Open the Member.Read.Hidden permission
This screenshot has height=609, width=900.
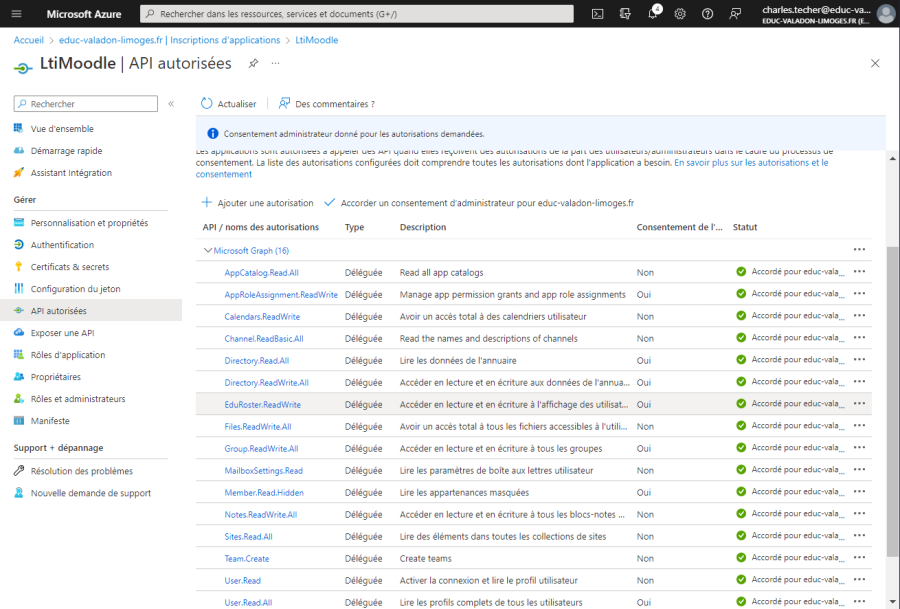264,492
